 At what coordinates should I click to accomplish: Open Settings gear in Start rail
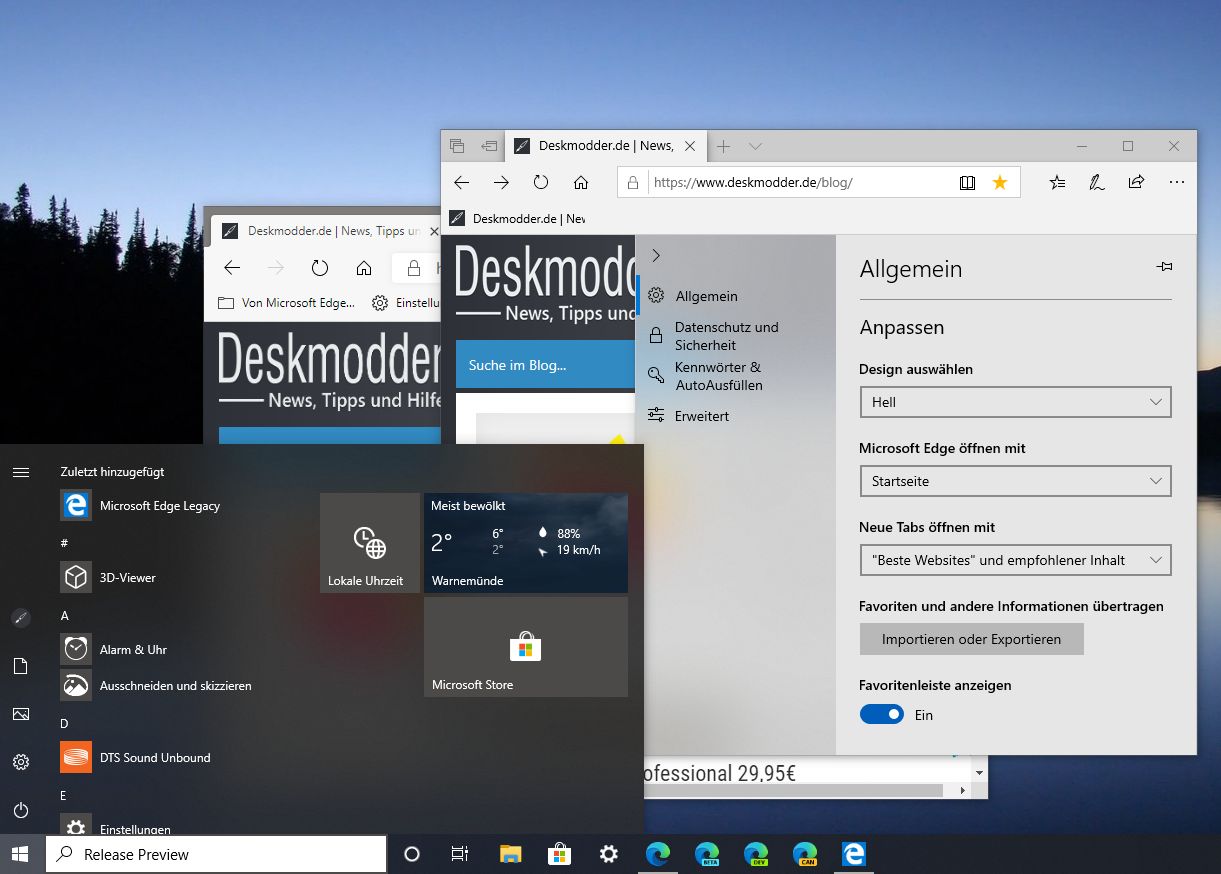coord(21,762)
